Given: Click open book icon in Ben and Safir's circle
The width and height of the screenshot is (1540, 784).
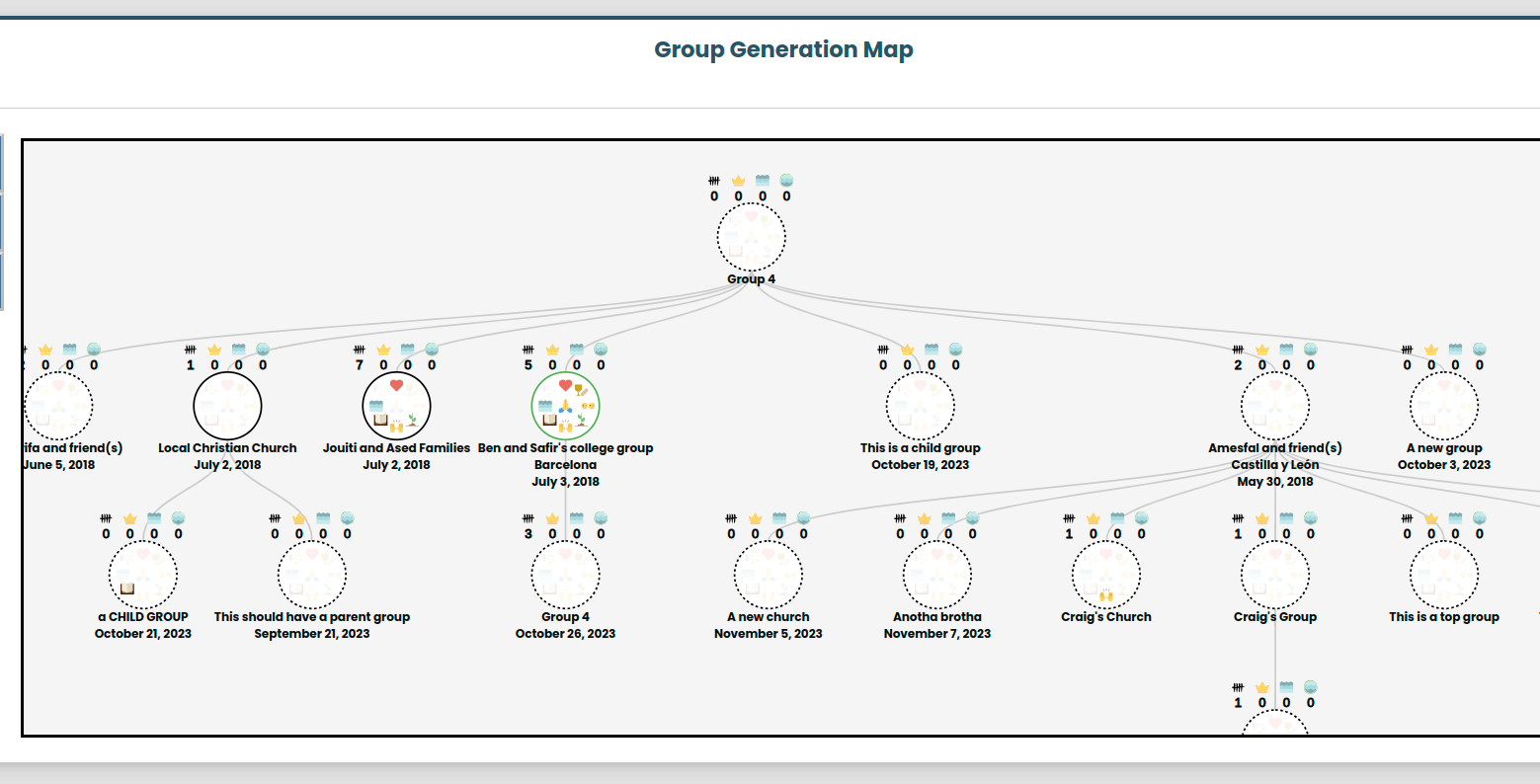Looking at the screenshot, I should tap(549, 420).
